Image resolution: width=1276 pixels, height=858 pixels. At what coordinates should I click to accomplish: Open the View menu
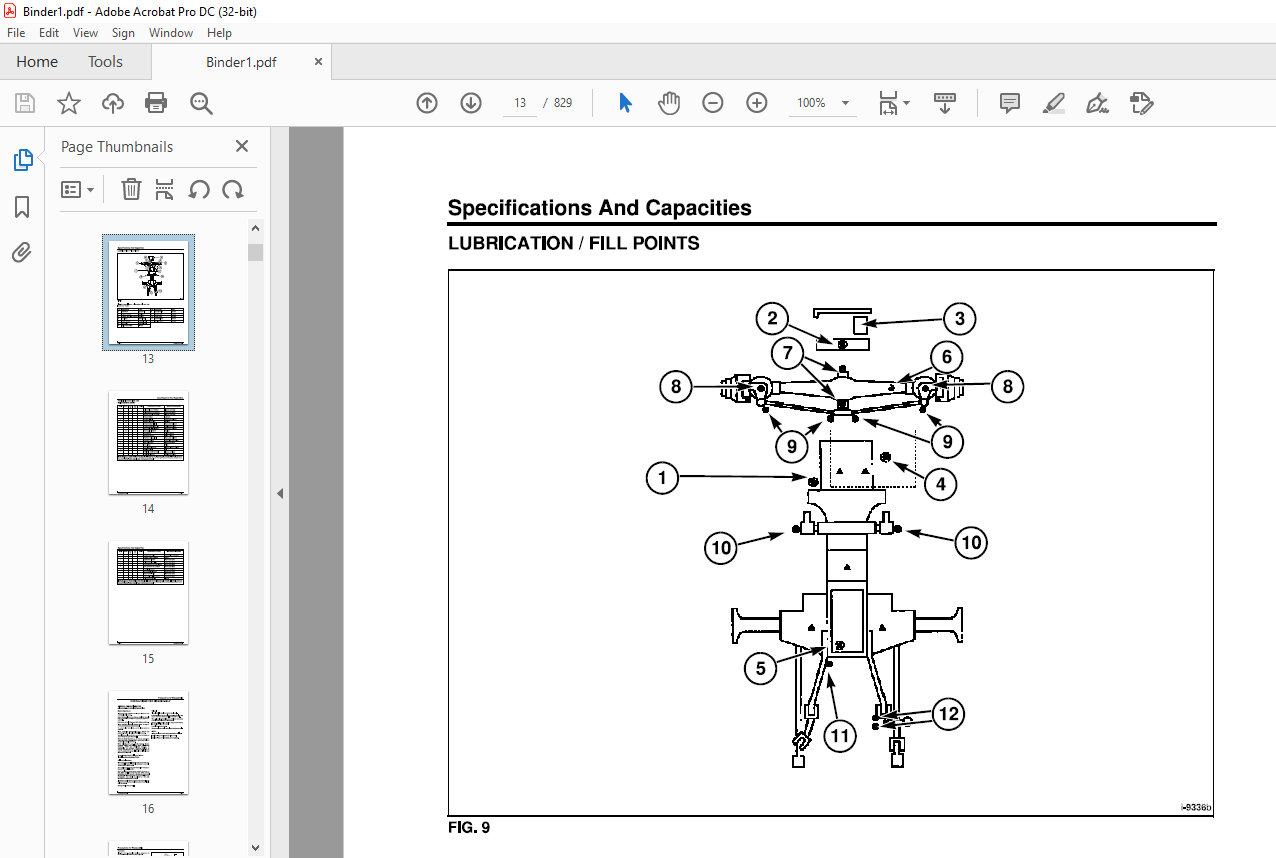coord(86,33)
